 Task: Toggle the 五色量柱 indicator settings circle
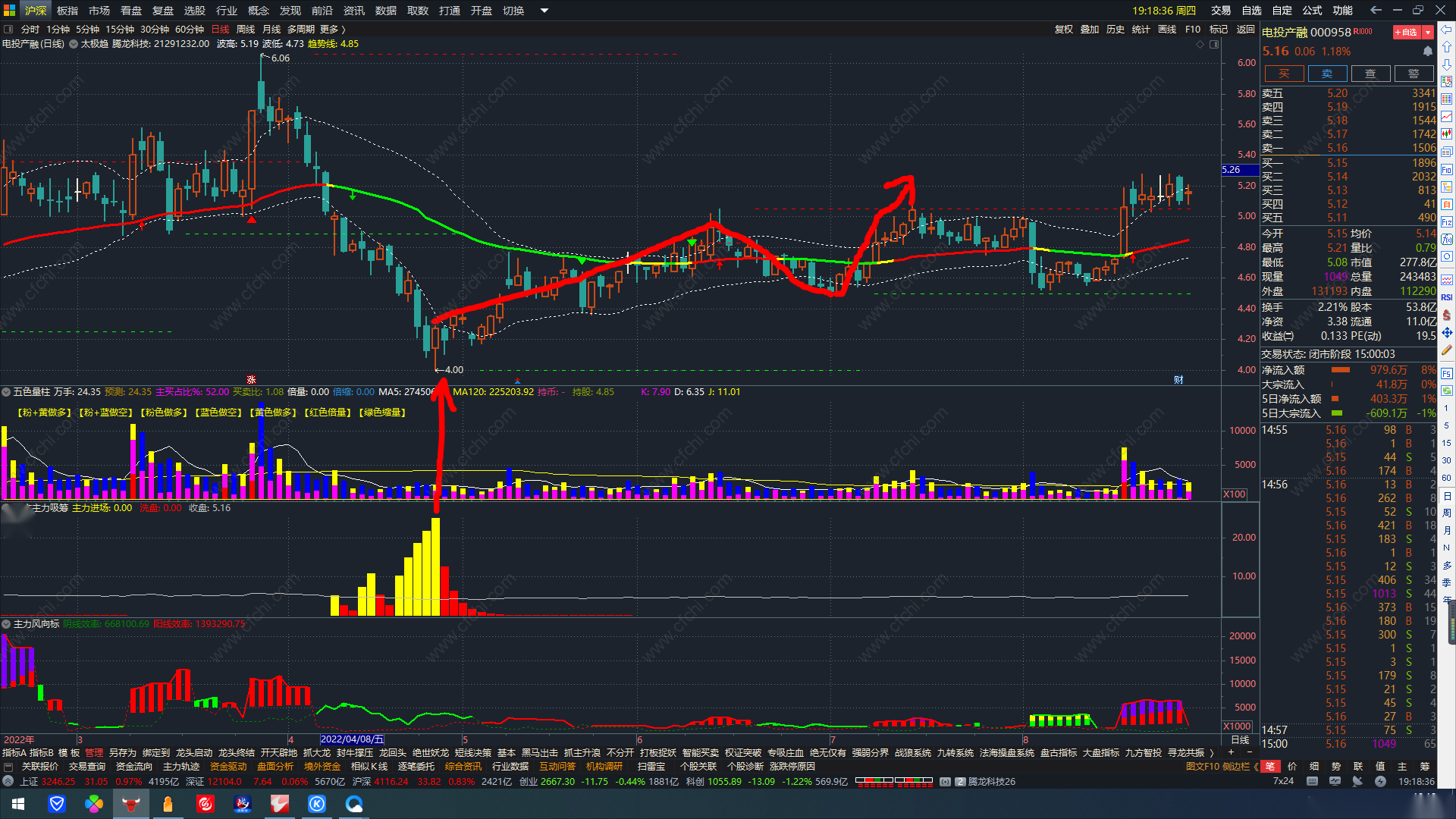click(6, 392)
